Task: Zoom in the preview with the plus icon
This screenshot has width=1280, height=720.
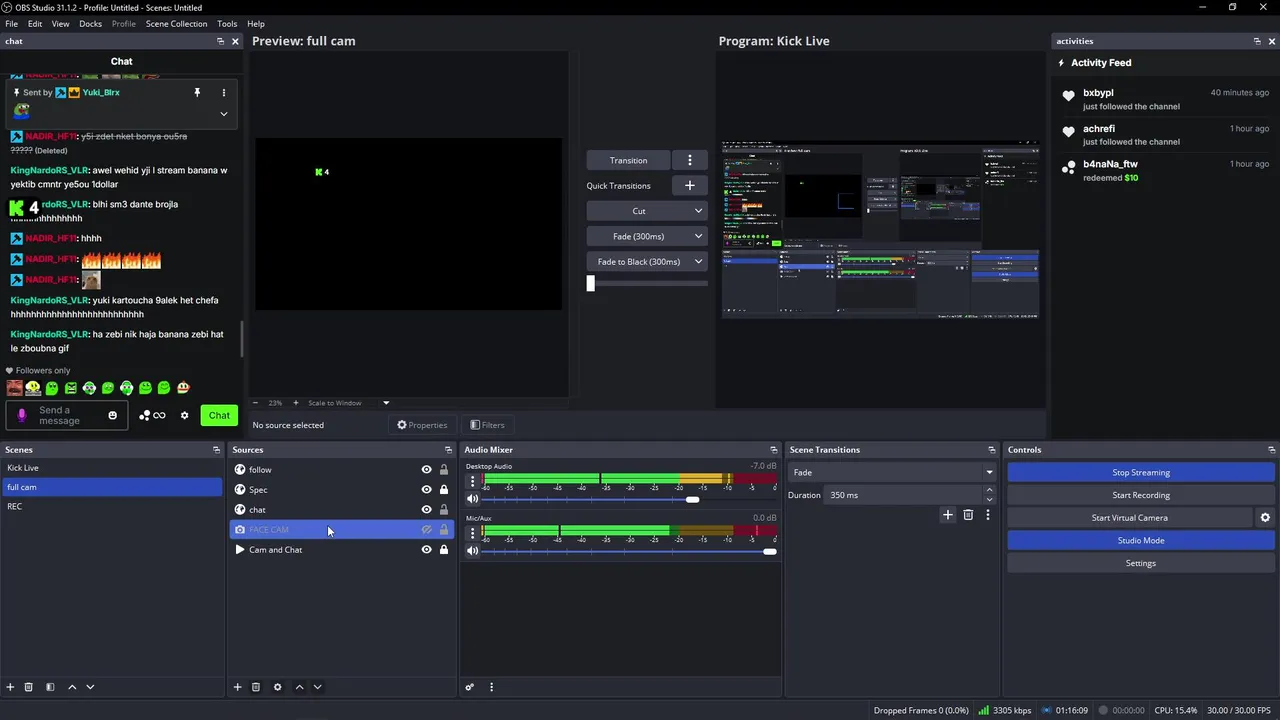Action: (295, 403)
